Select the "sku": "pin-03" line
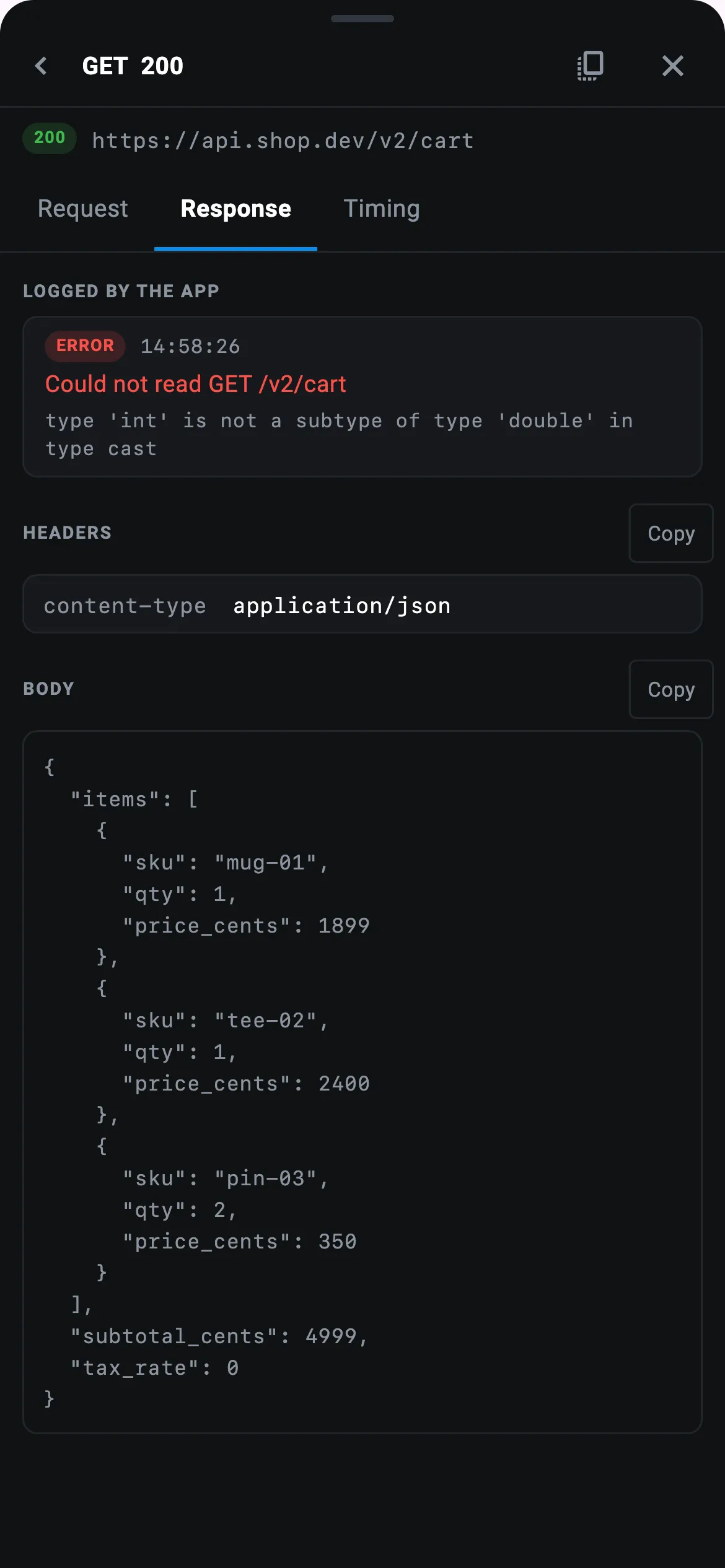Image resolution: width=725 pixels, height=1568 pixels. (226, 1178)
